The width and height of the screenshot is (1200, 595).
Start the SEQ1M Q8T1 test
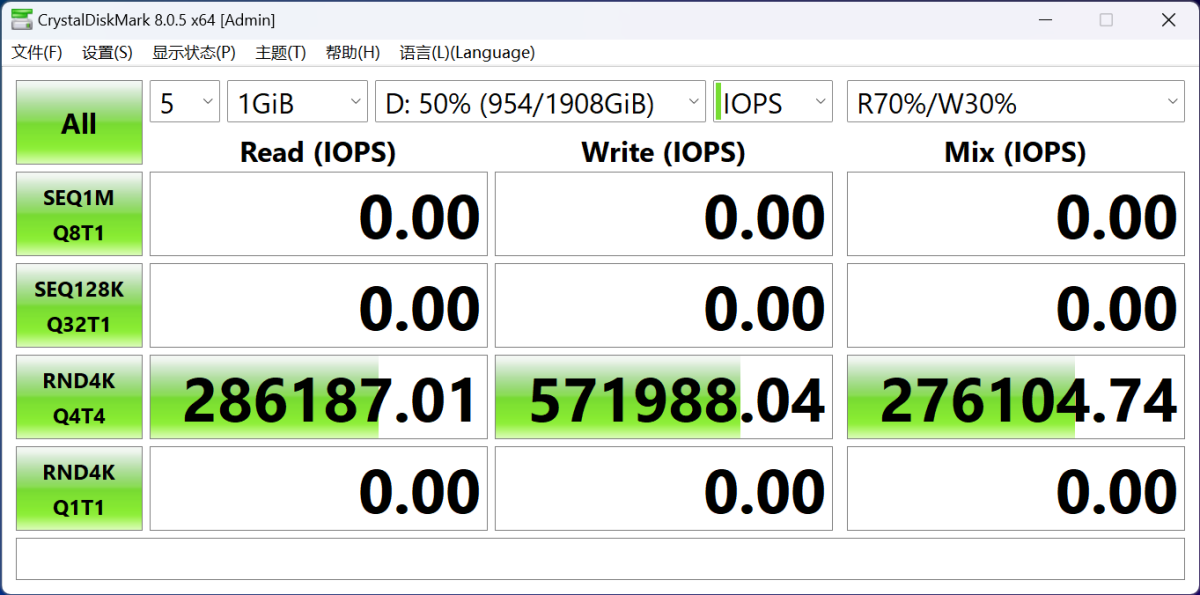pyautogui.click(x=79, y=215)
